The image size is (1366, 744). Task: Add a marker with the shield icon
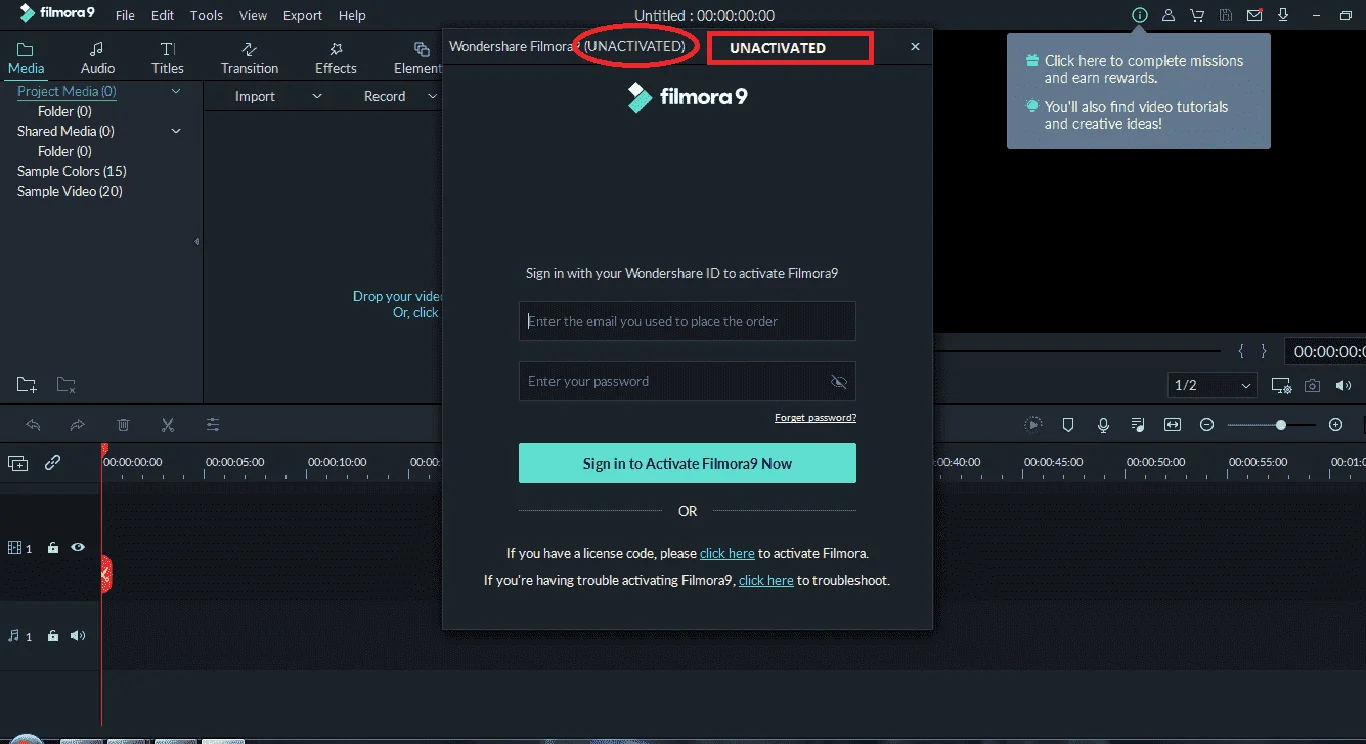click(1068, 425)
